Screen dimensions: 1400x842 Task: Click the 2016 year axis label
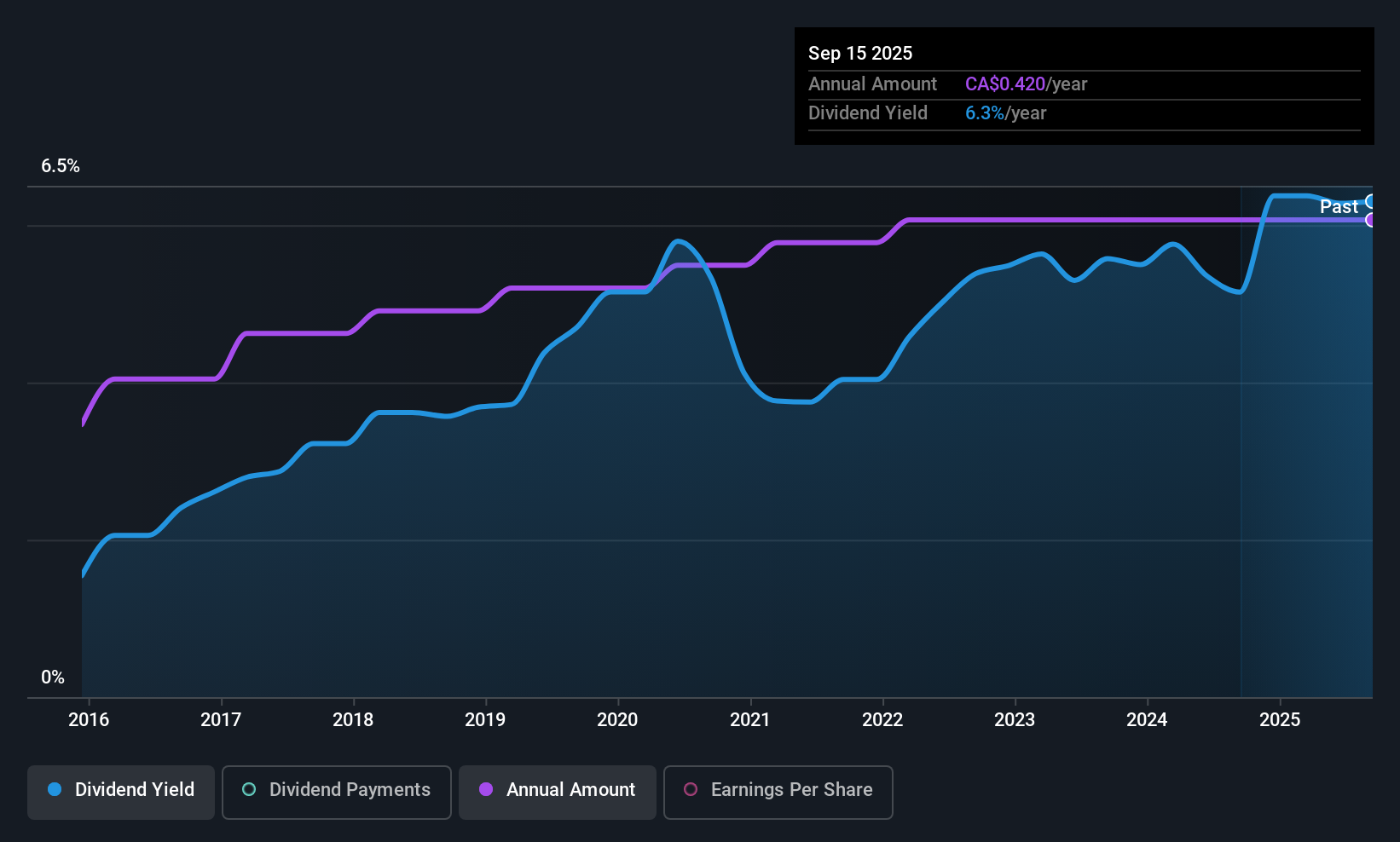pos(89,719)
